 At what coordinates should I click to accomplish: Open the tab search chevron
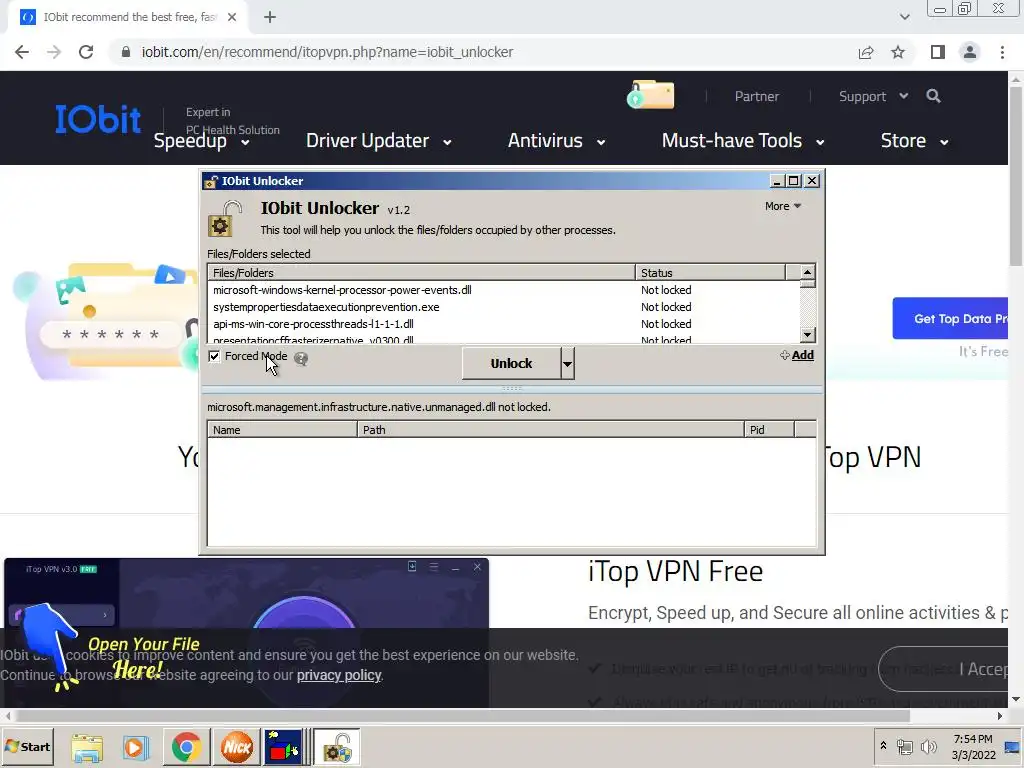click(904, 17)
